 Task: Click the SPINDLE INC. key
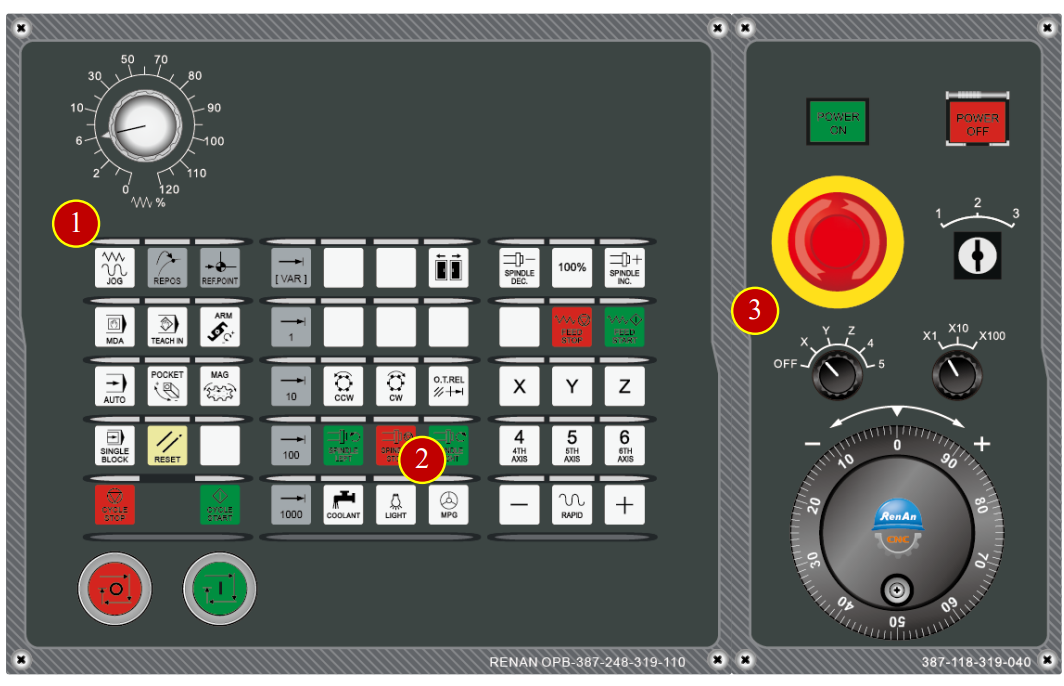(x=624, y=267)
